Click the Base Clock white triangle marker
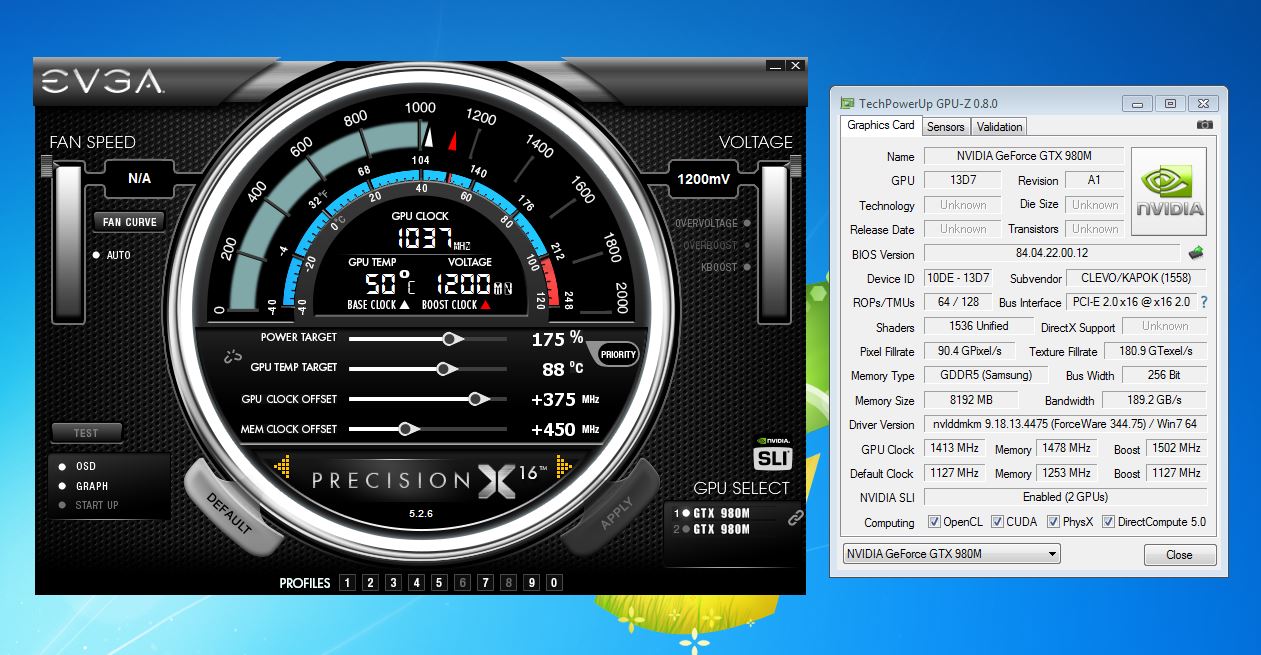This screenshot has width=1261, height=655. click(406, 305)
